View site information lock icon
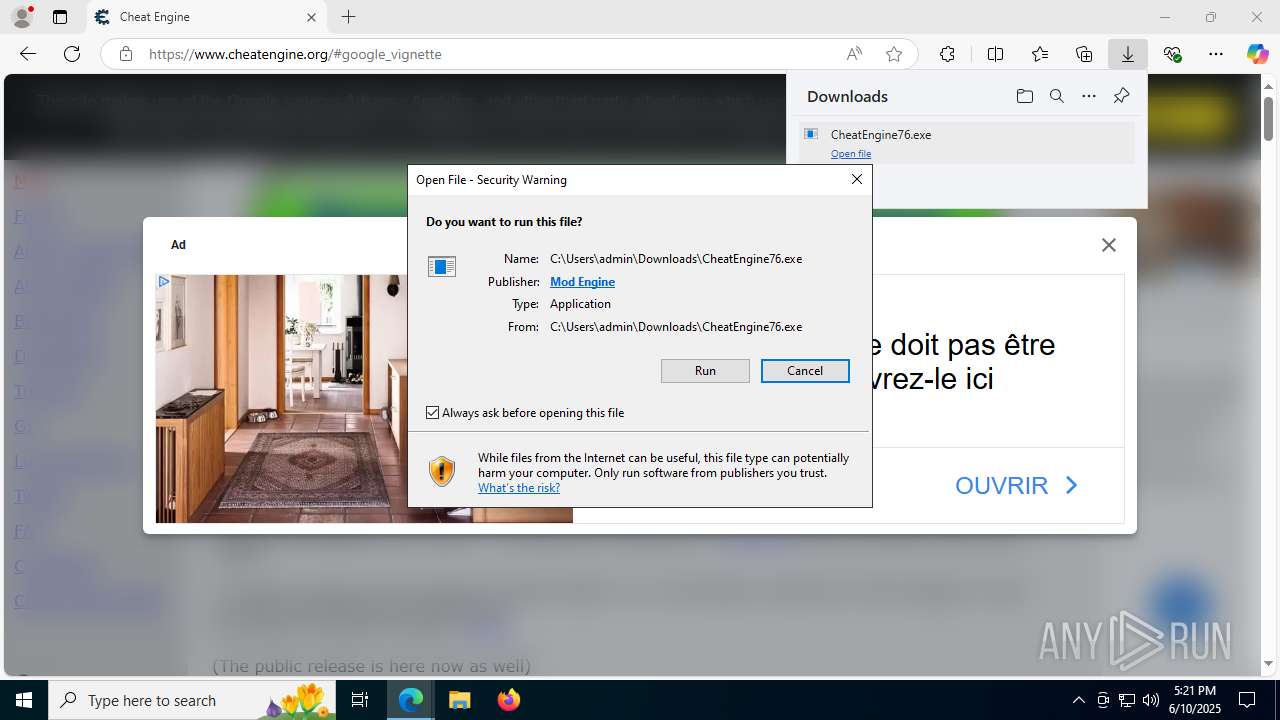 tap(126, 54)
